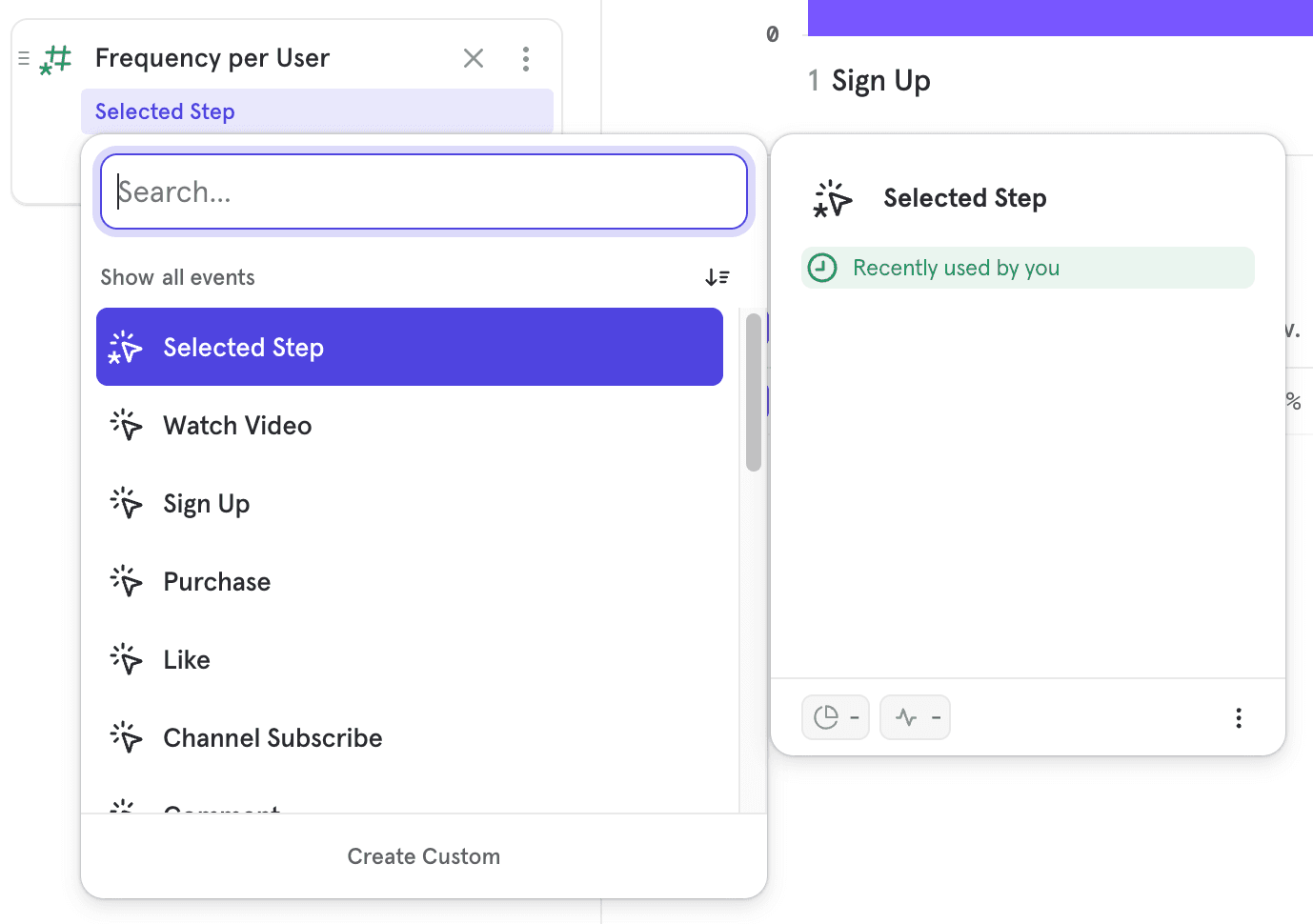Select the Like event from the list

click(x=186, y=658)
